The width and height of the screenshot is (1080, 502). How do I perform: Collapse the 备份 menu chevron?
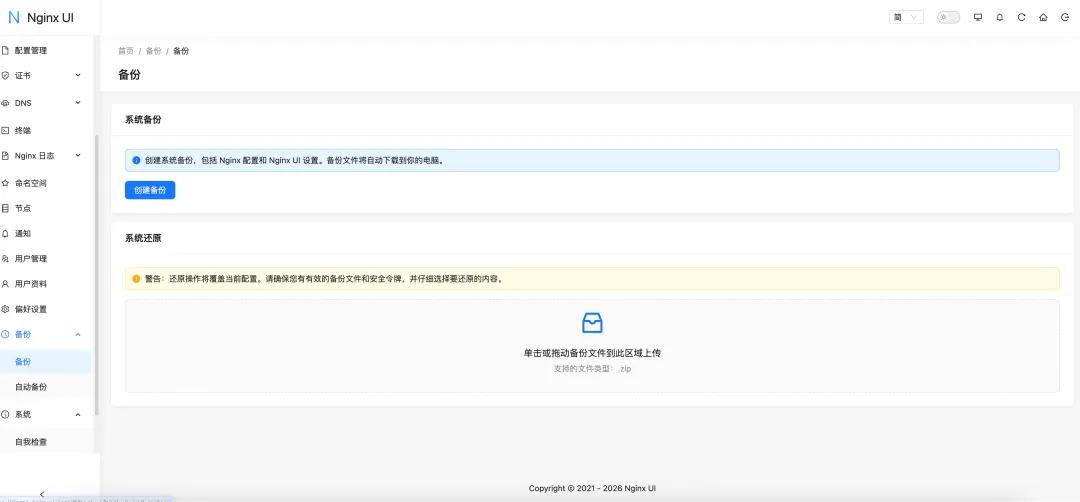click(78, 334)
